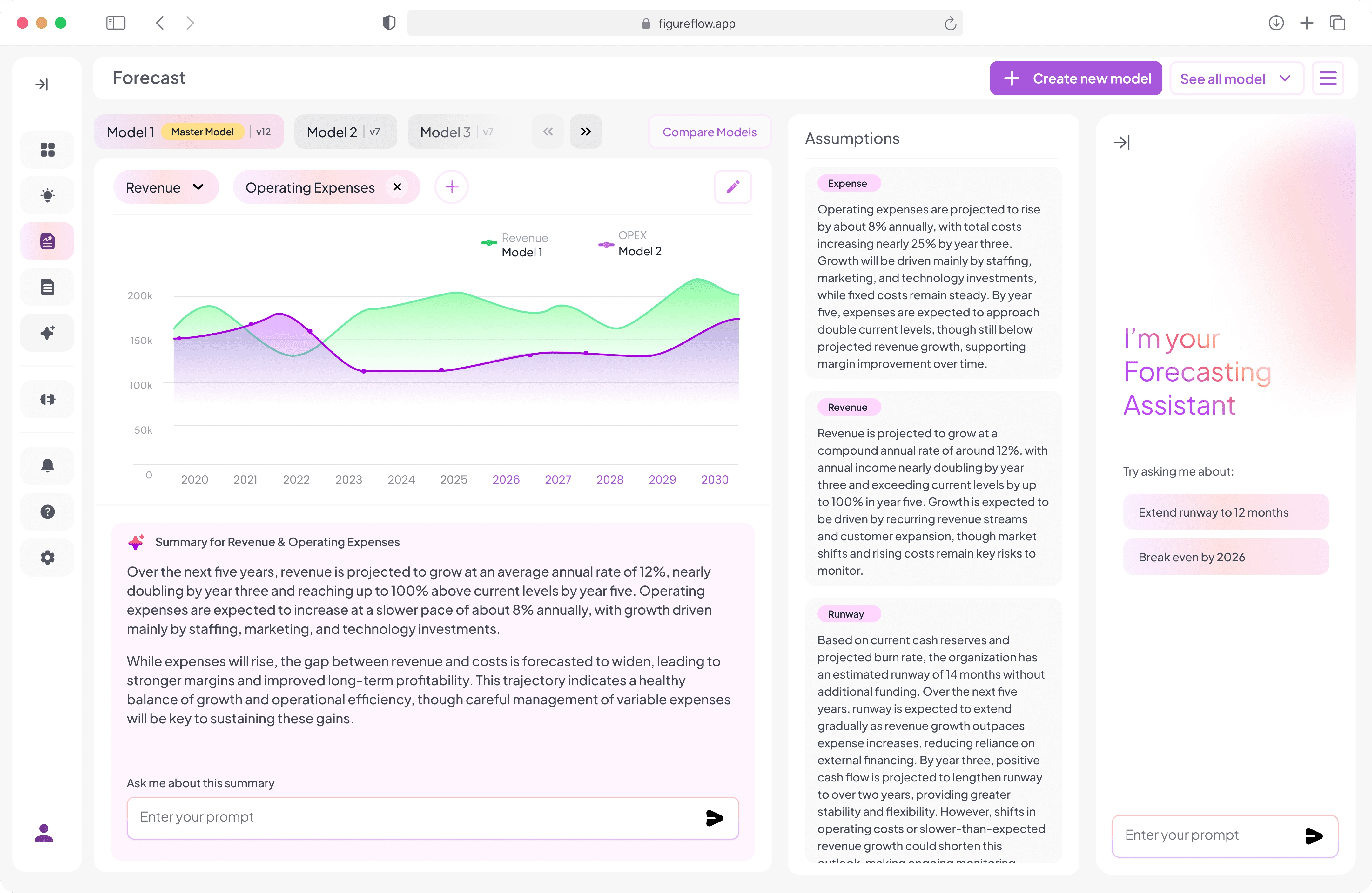Open the dashboard grid icon in sidebar
Viewport: 1372px width, 893px height.
coord(47,150)
